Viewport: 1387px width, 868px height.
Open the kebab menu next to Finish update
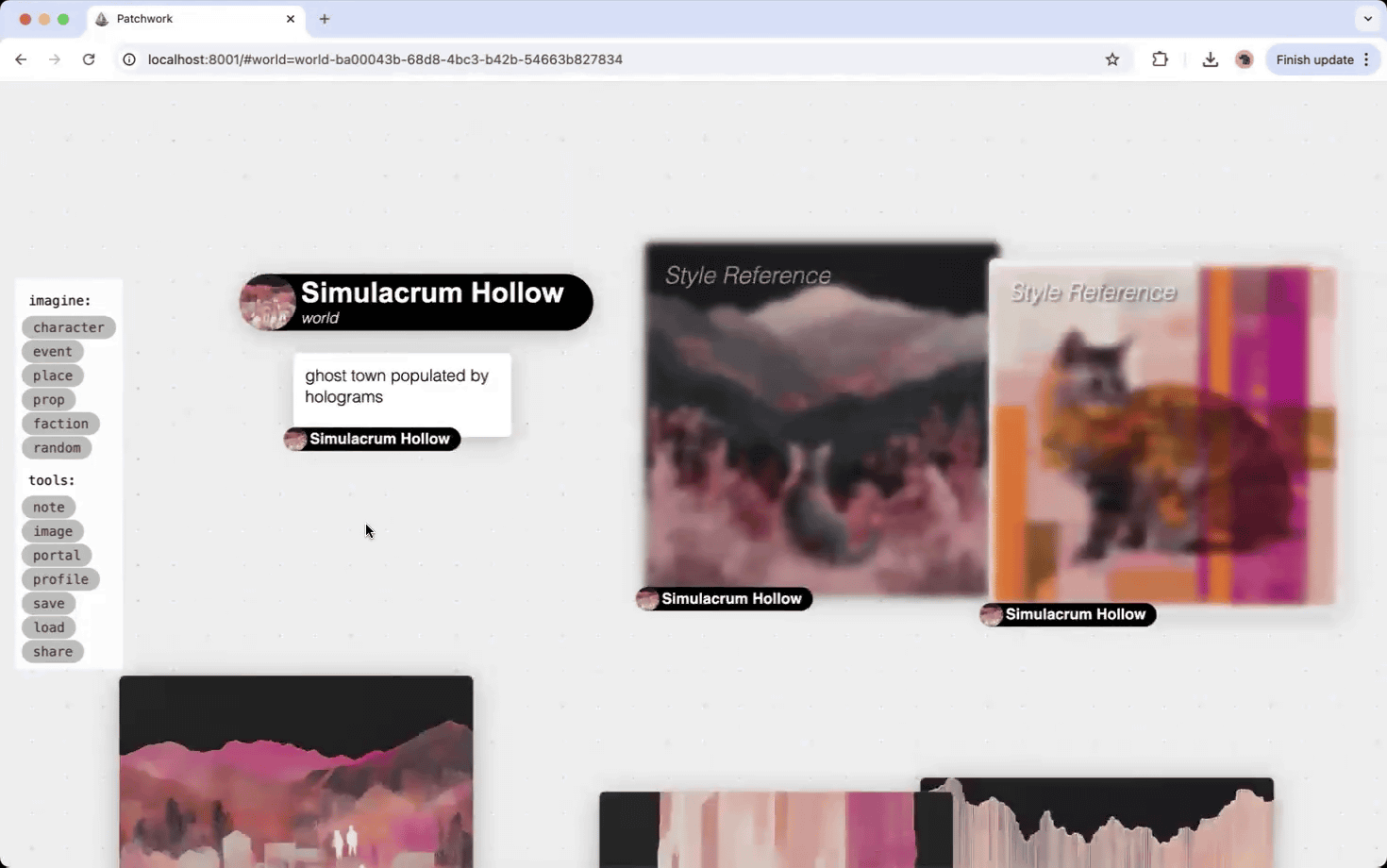coord(1365,58)
